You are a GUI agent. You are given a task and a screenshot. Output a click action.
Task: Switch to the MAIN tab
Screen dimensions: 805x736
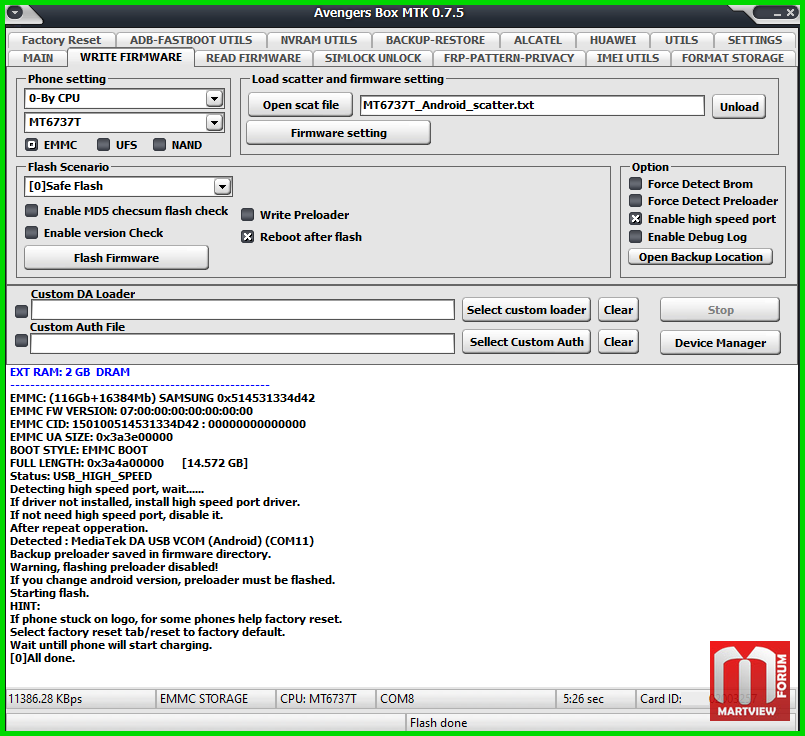[37, 58]
